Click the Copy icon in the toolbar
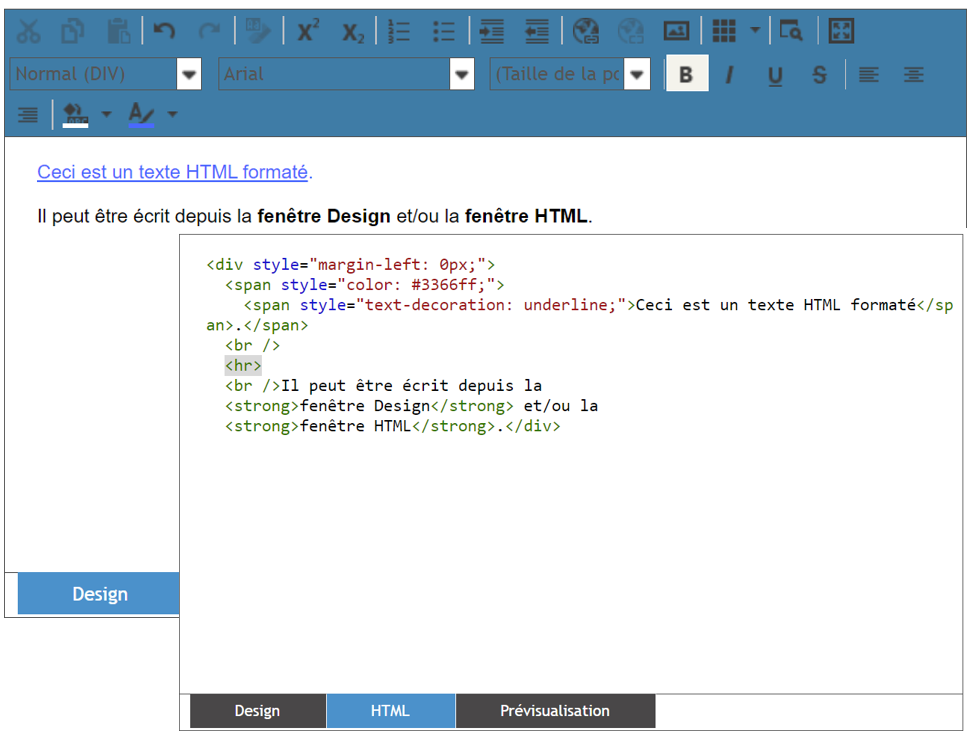967x733 pixels. 73,31
